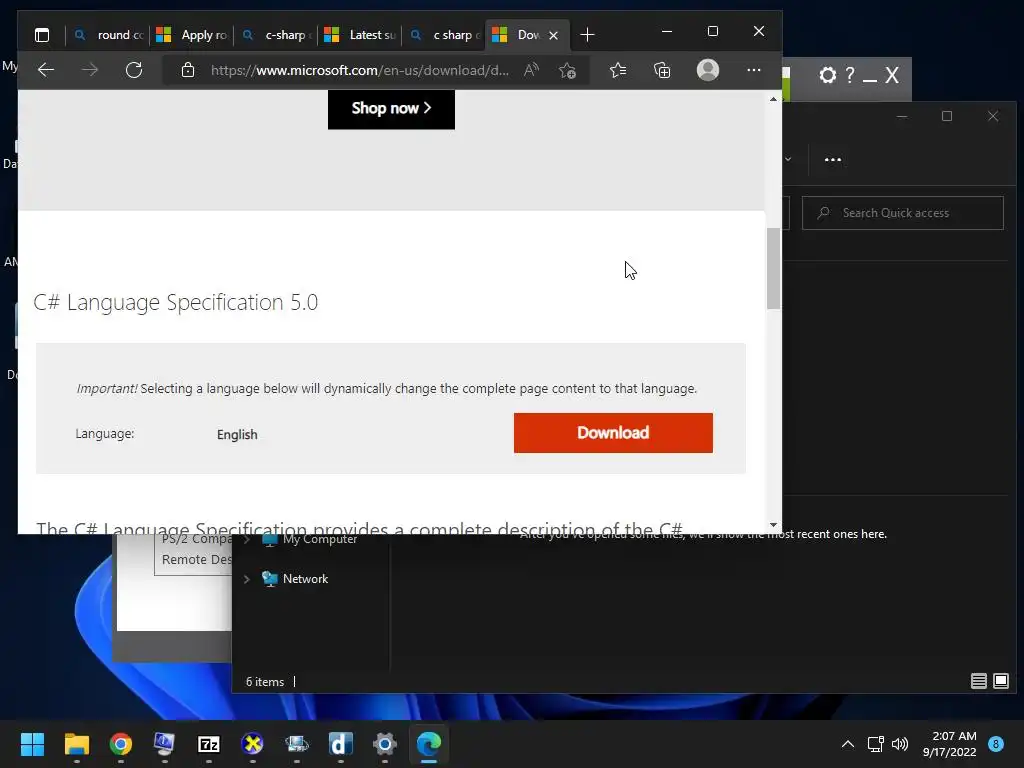
Task: Open the network status tray icon
Action: pyautogui.click(x=875, y=744)
